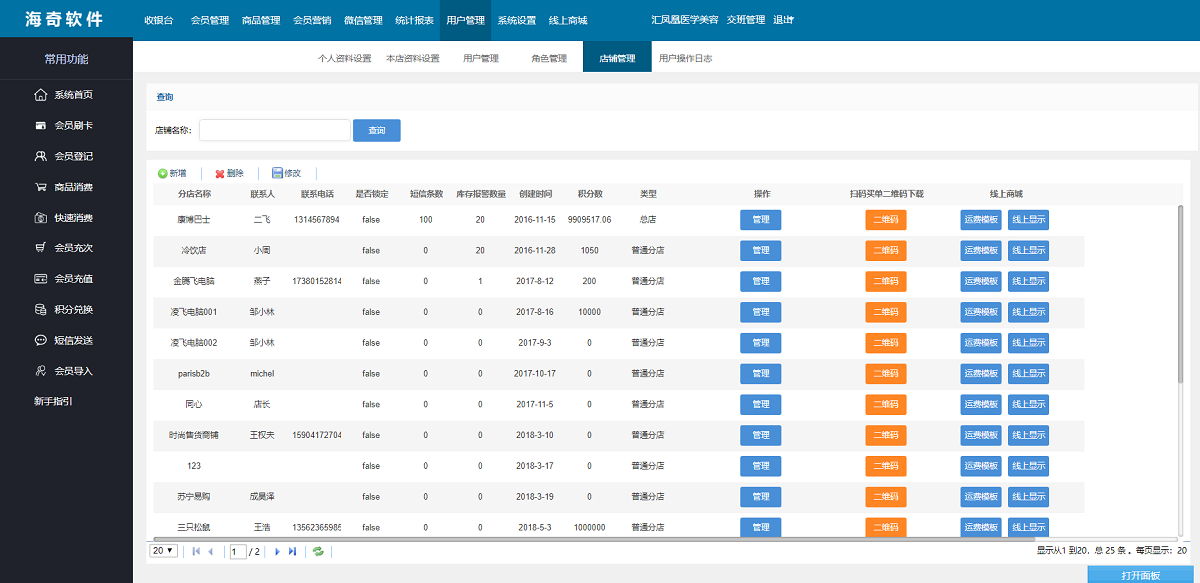Switch to 用户操作日志 tab
This screenshot has width=1200, height=583.
686,58
